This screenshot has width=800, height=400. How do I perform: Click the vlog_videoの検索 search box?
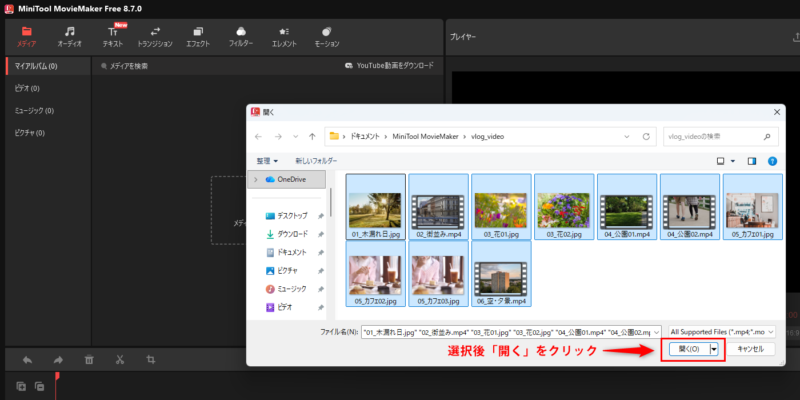point(720,137)
